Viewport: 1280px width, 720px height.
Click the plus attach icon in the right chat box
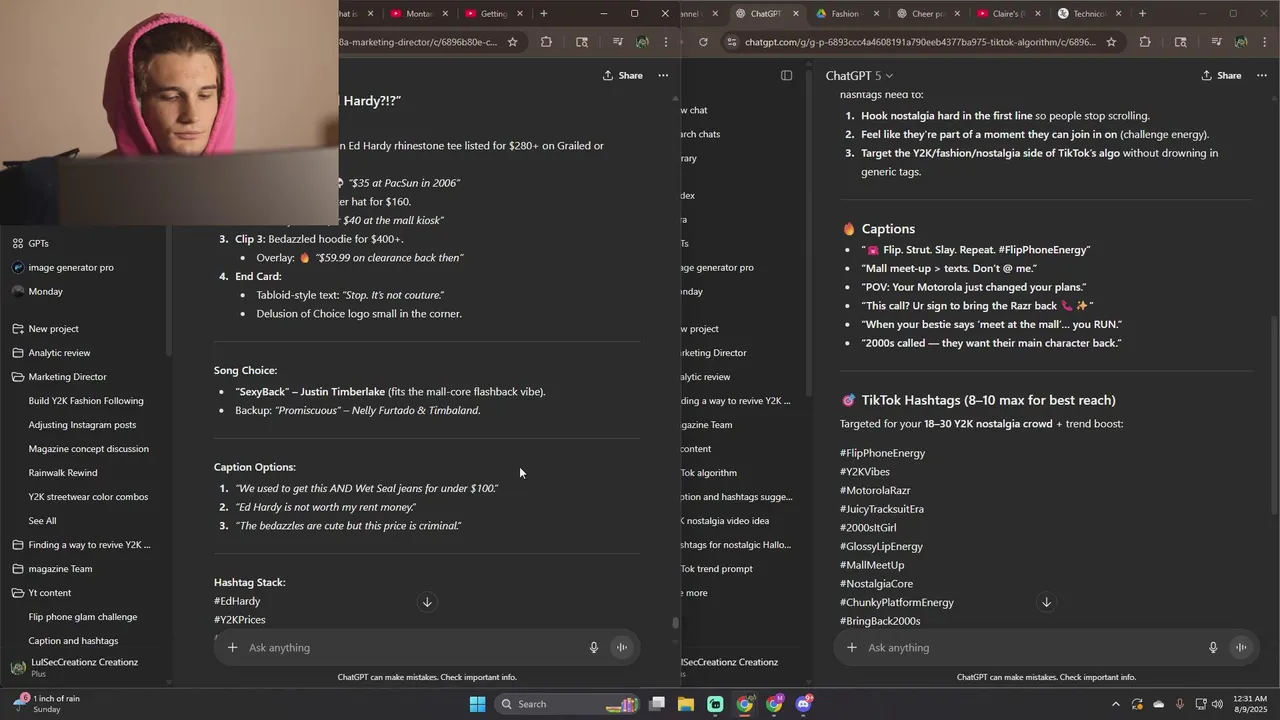pos(852,648)
